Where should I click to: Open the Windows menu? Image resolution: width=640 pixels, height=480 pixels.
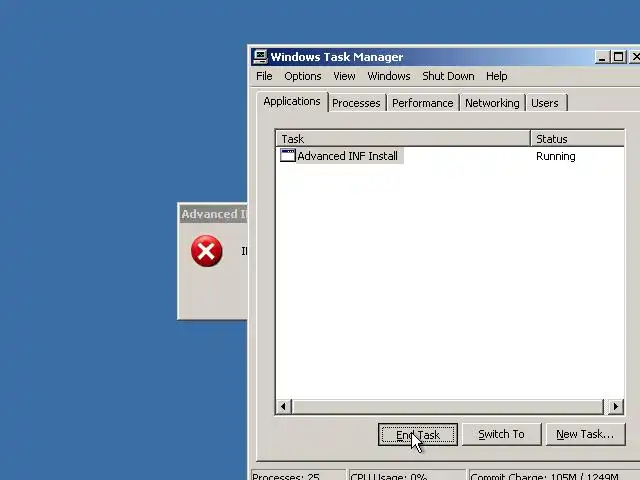(389, 76)
